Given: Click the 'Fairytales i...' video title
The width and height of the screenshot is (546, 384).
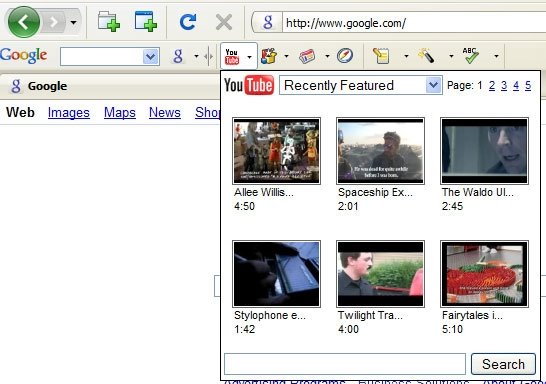Looking at the screenshot, I should coord(472,315).
